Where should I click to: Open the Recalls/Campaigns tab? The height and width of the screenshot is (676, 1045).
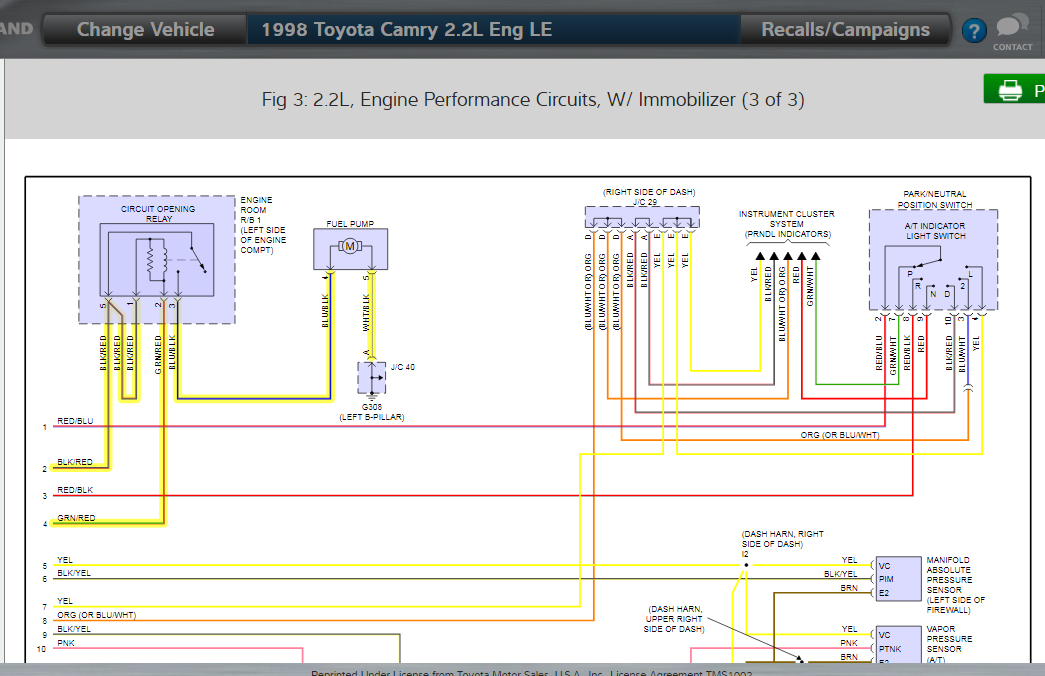click(845, 29)
